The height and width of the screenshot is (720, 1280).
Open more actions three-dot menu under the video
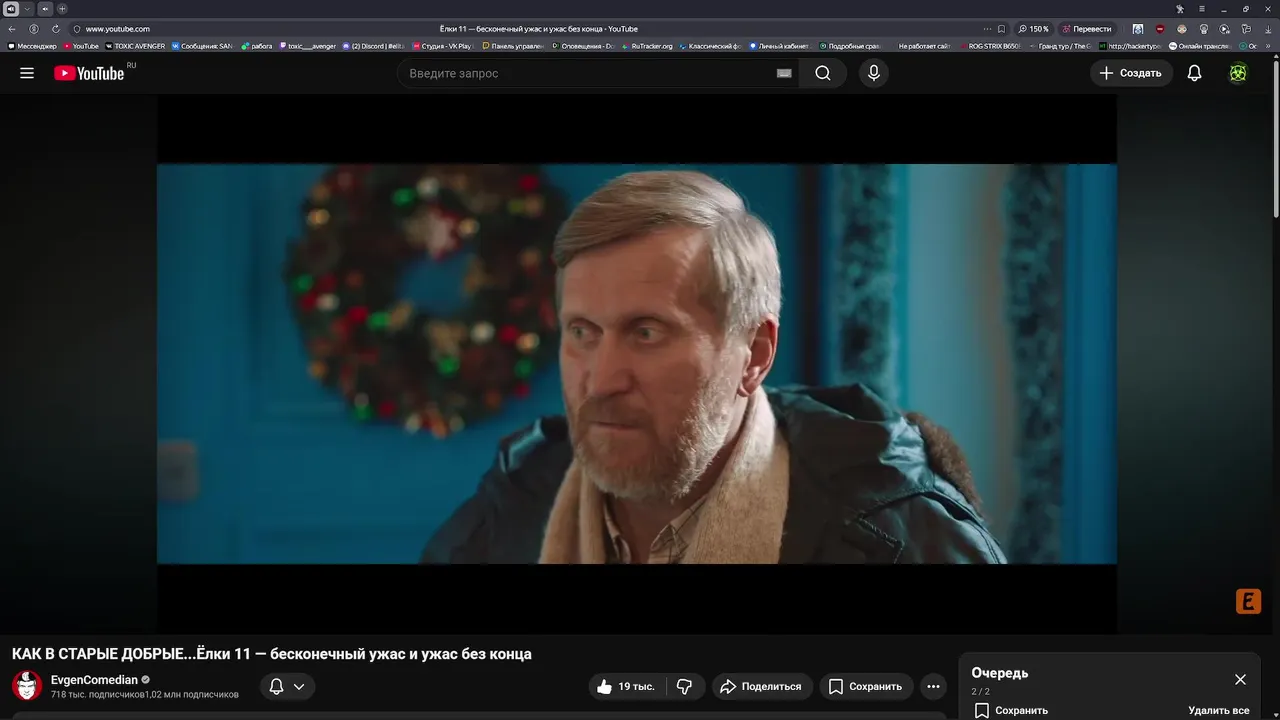point(933,686)
